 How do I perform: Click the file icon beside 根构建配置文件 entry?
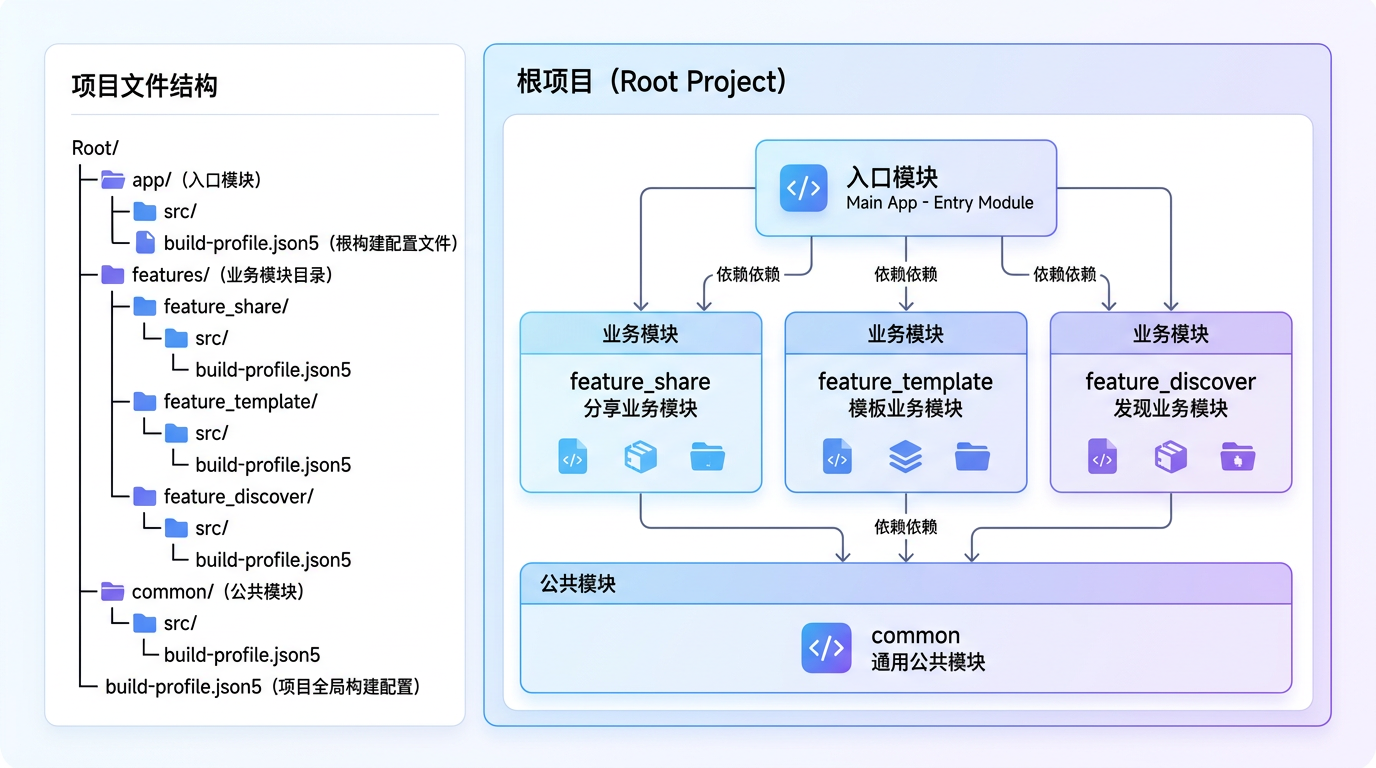(x=145, y=243)
